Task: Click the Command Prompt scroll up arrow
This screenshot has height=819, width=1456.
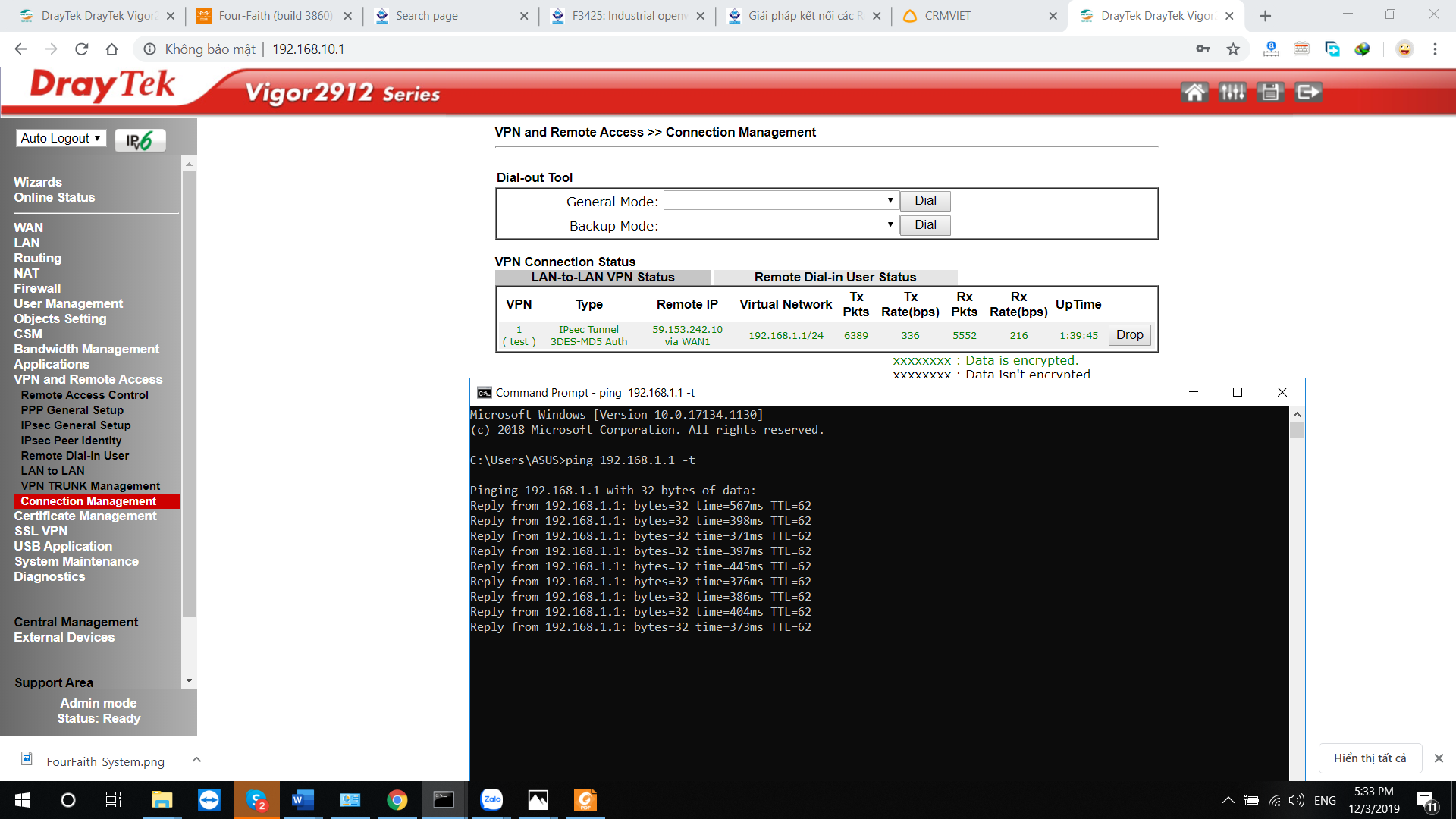Action: click(x=1297, y=414)
